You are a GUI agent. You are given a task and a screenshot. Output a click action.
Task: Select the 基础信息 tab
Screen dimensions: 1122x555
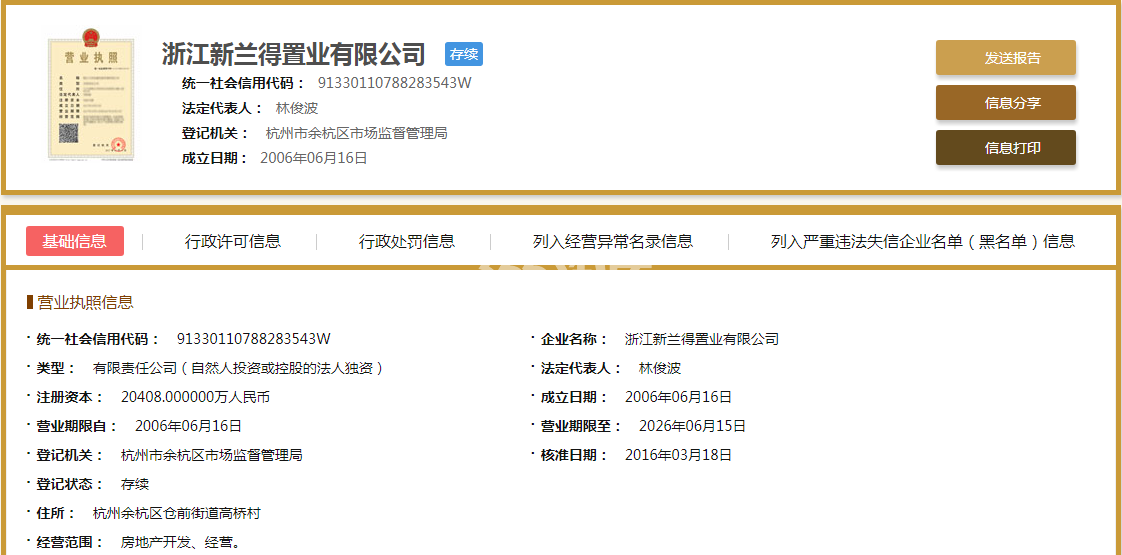point(74,241)
